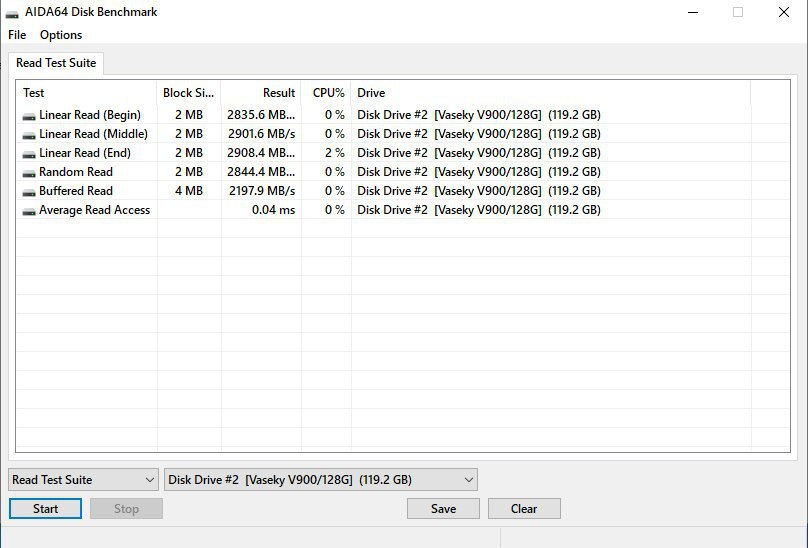Click the Average Read Access disk icon
Viewport: 808px width, 548px height.
[x=29, y=212]
